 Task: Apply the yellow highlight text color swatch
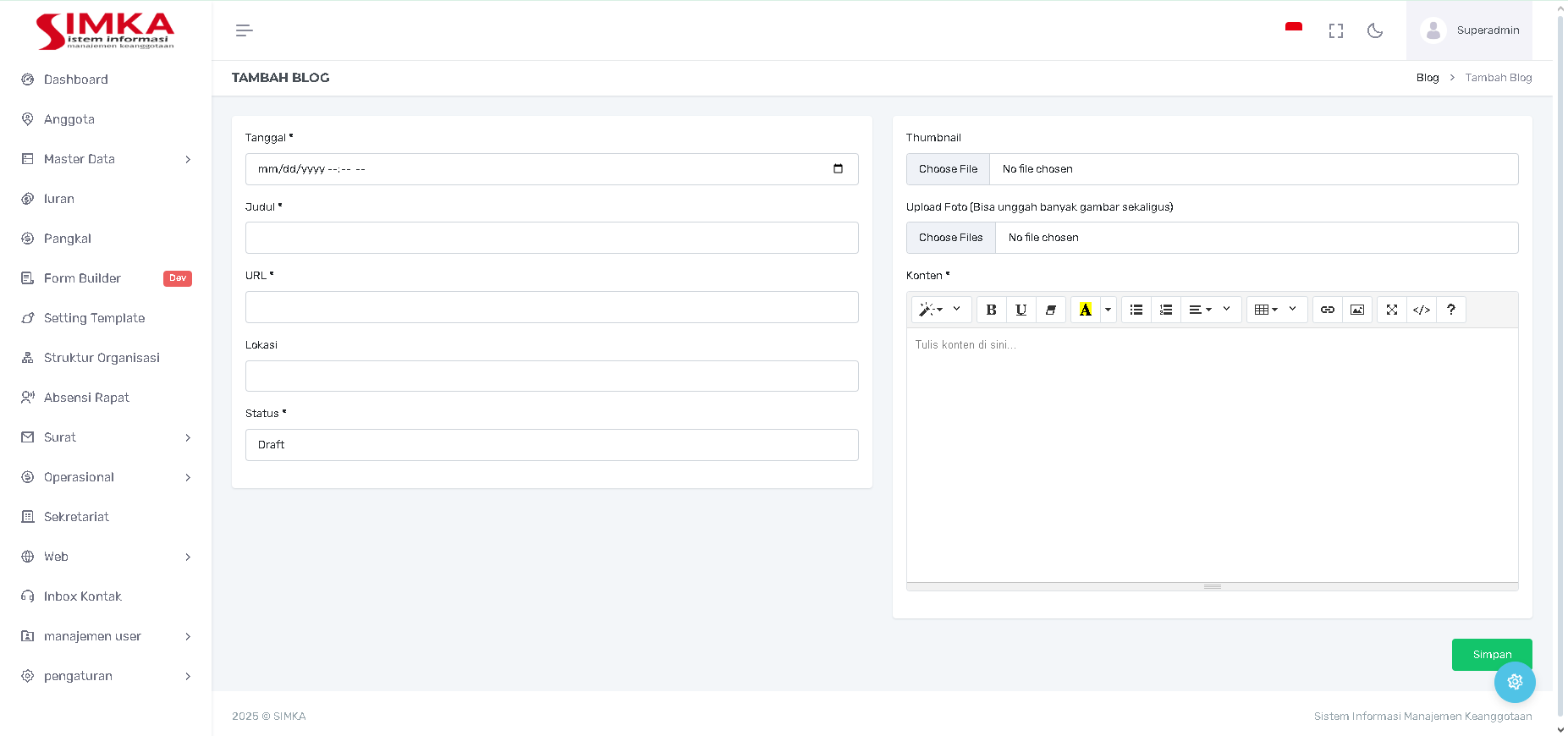coord(1085,310)
